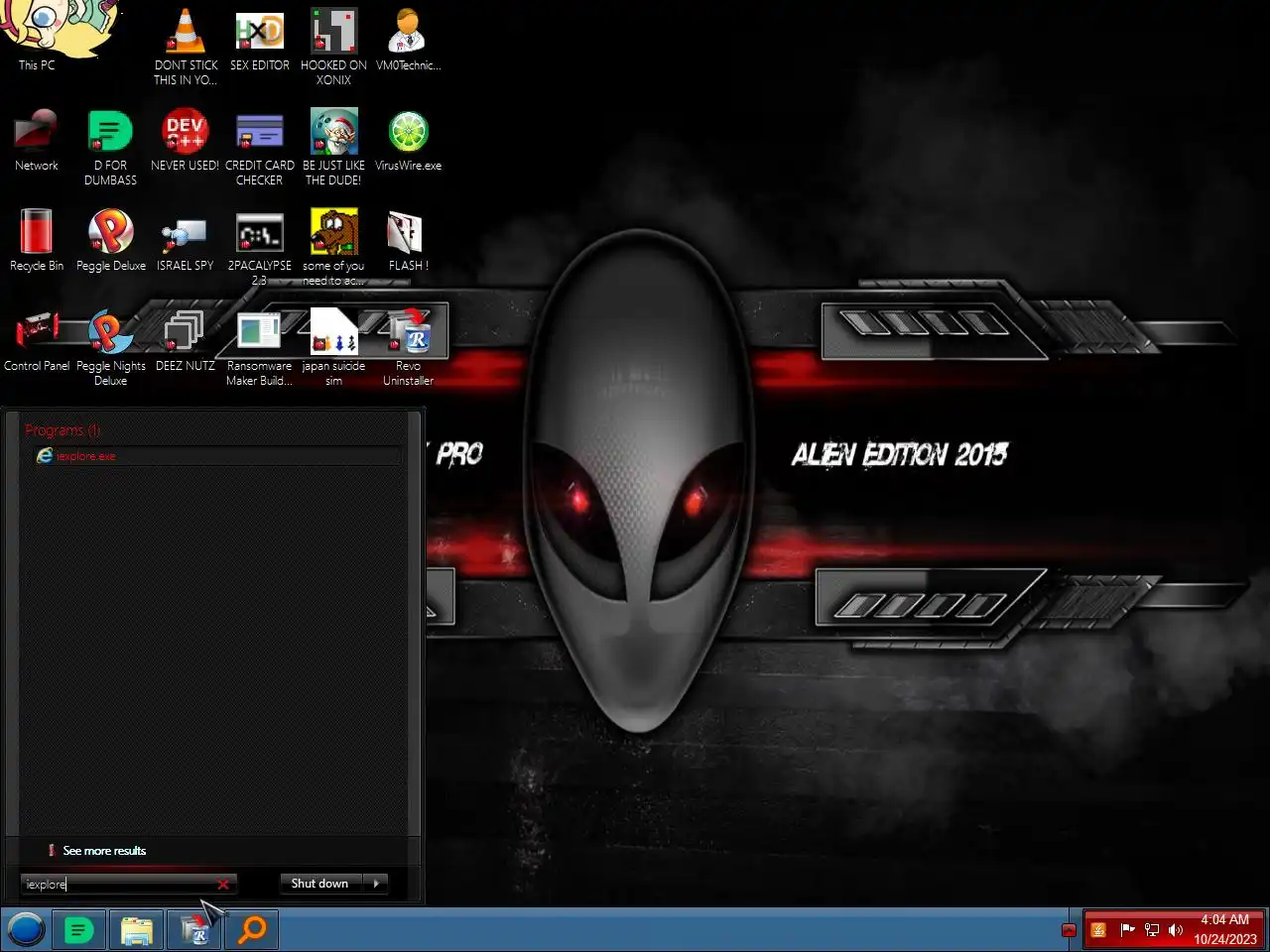Screen dimensions: 1270x952
Task: Open the DEEZ NUTZ icon
Action: pos(185,341)
